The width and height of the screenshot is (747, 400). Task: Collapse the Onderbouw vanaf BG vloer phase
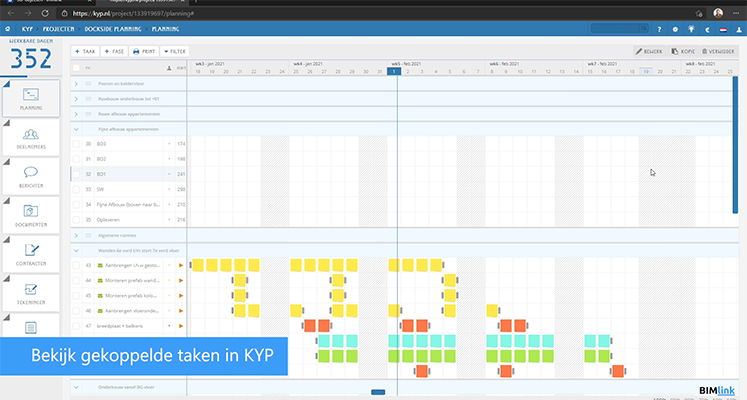[x=76, y=388]
